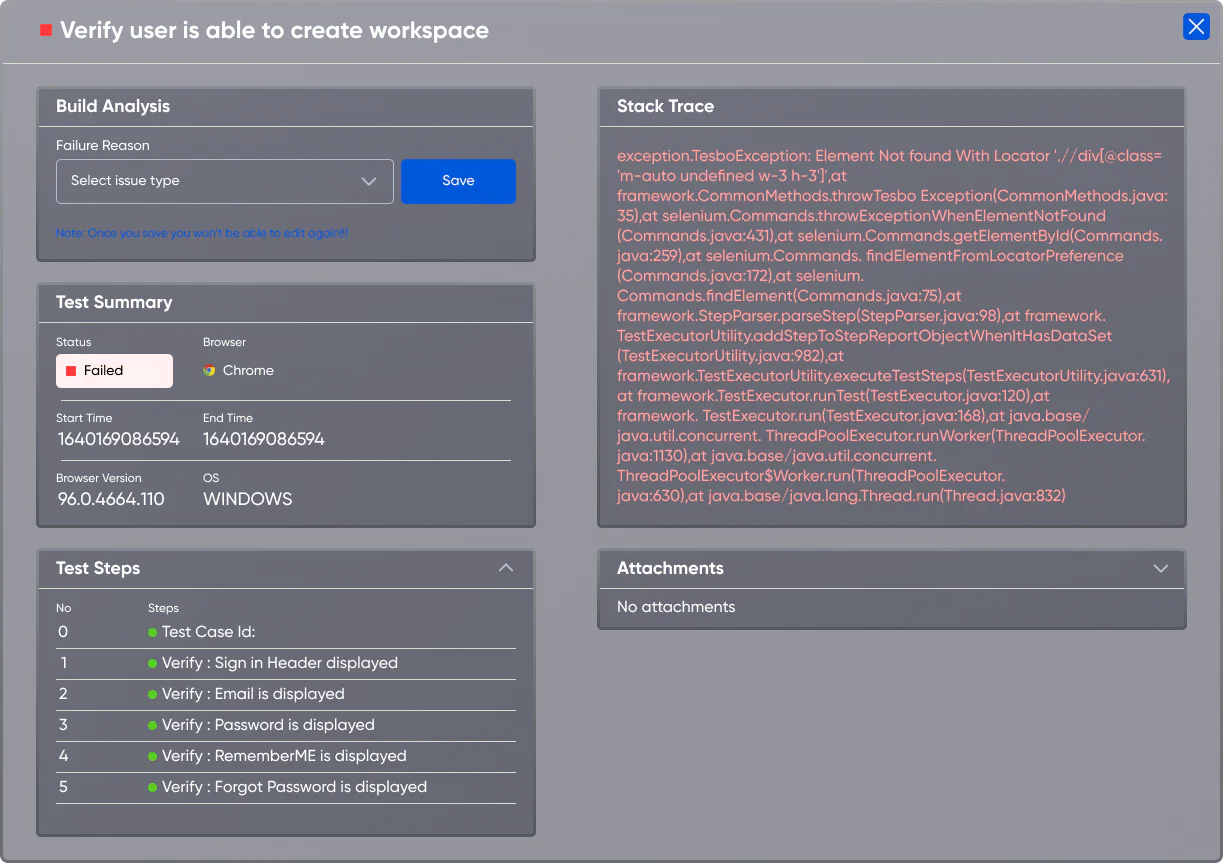
Task: Click the note about saving being uneditable
Action: pyautogui.click(x=202, y=233)
